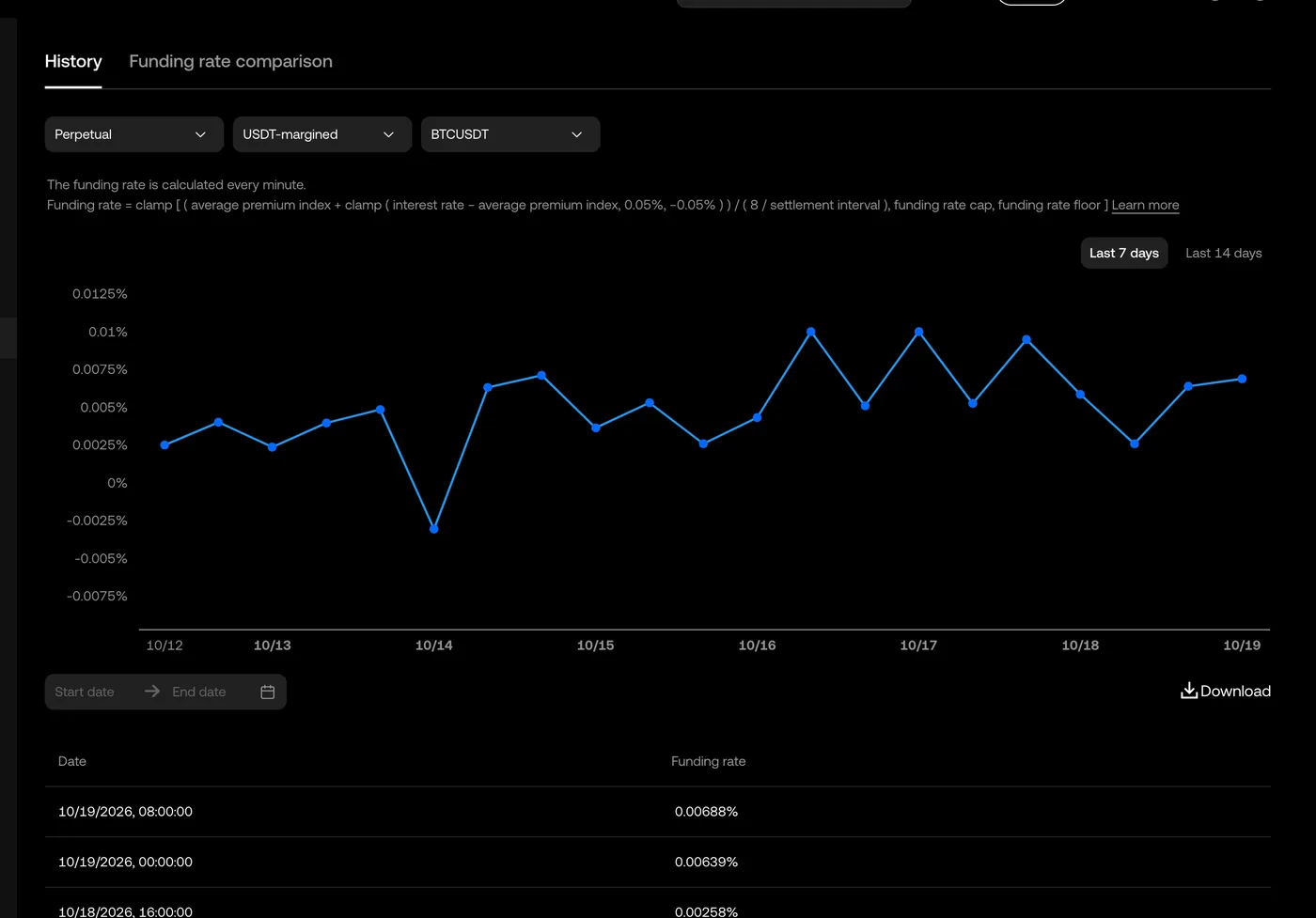1316x918 pixels.
Task: Switch to the History tab
Action: 73,61
